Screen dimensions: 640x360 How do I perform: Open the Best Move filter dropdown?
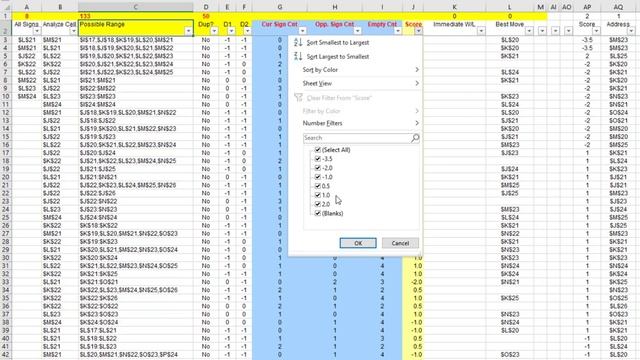[x=529, y=31]
